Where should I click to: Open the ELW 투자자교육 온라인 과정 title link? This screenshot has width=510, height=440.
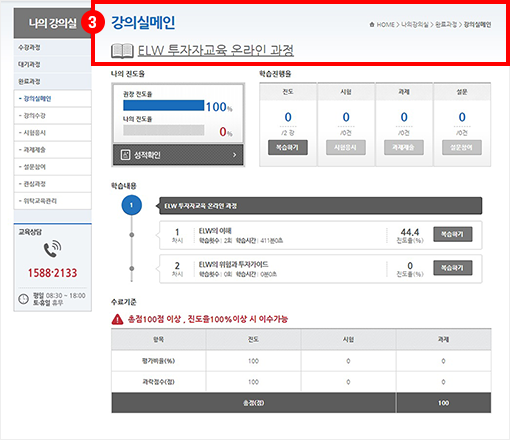(x=216, y=51)
